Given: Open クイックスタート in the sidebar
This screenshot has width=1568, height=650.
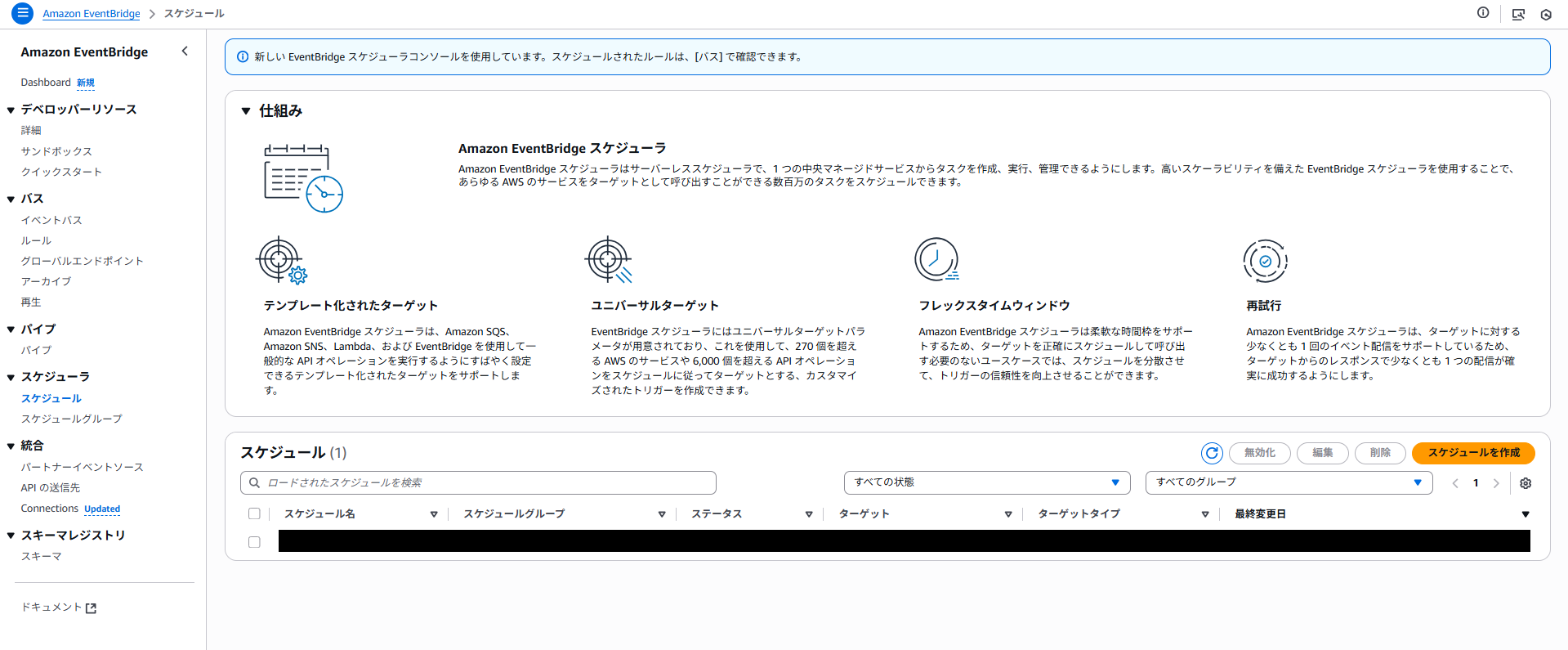Looking at the screenshot, I should point(61,172).
